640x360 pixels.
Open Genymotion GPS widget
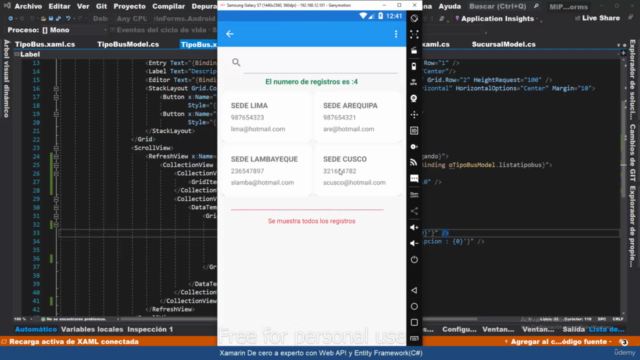coord(414,82)
